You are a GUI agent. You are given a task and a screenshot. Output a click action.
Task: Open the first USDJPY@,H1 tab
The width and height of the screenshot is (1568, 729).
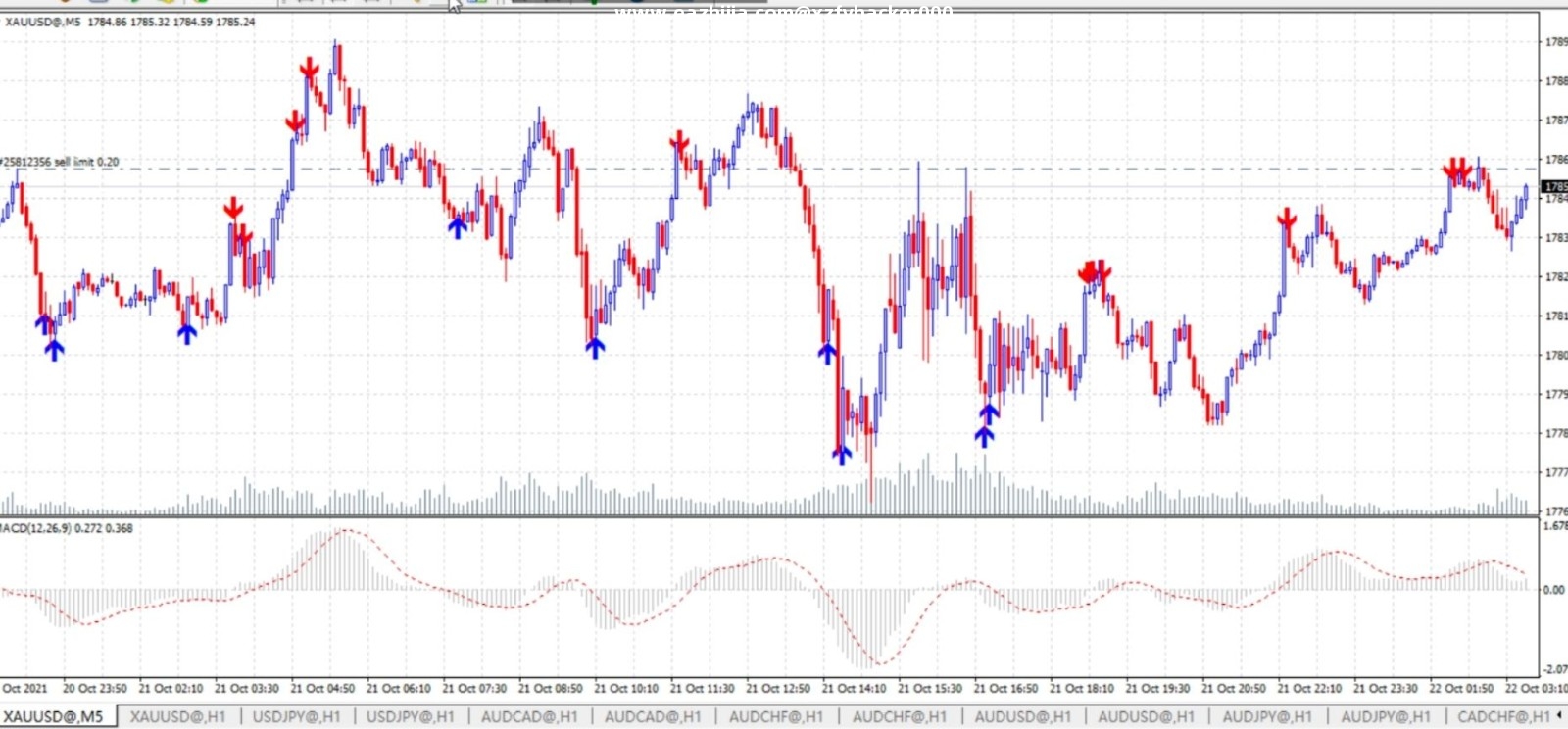click(297, 717)
